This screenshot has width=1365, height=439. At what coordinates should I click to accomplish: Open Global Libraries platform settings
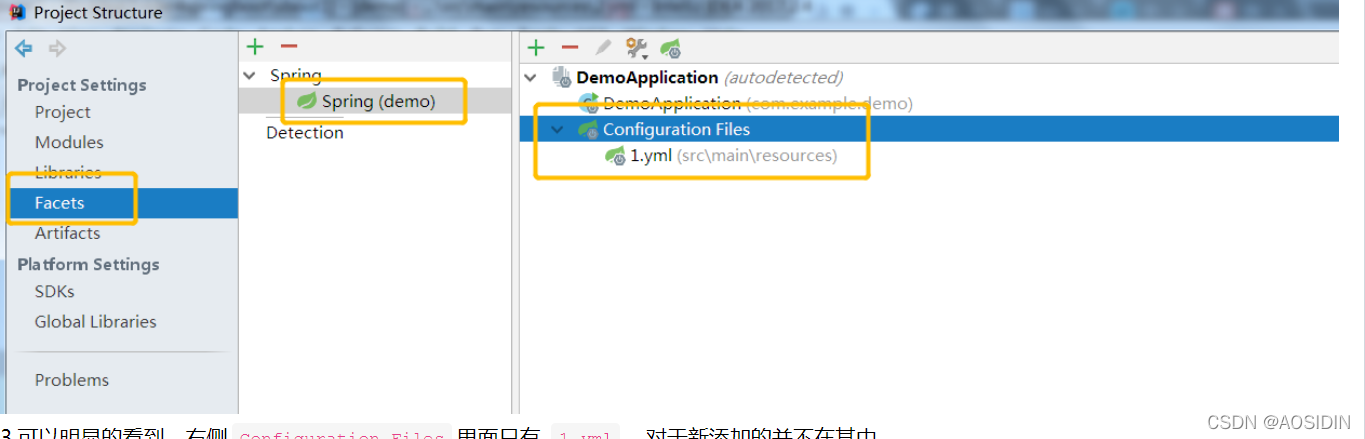95,321
